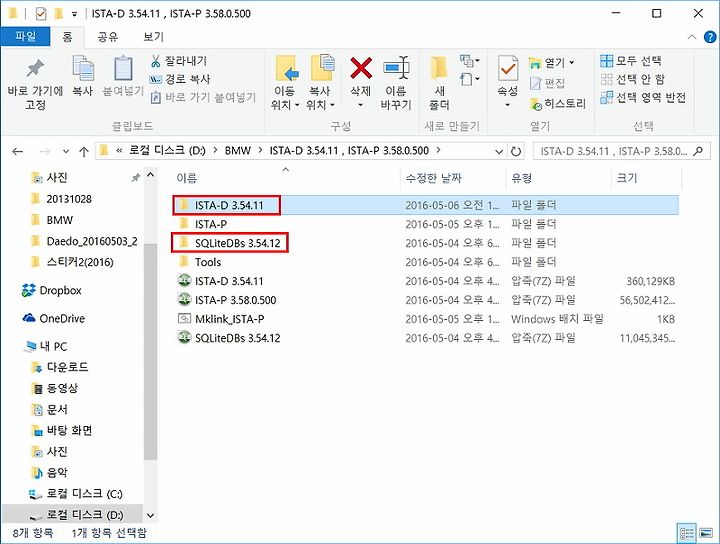Refresh the current folder view

(x=516, y=151)
